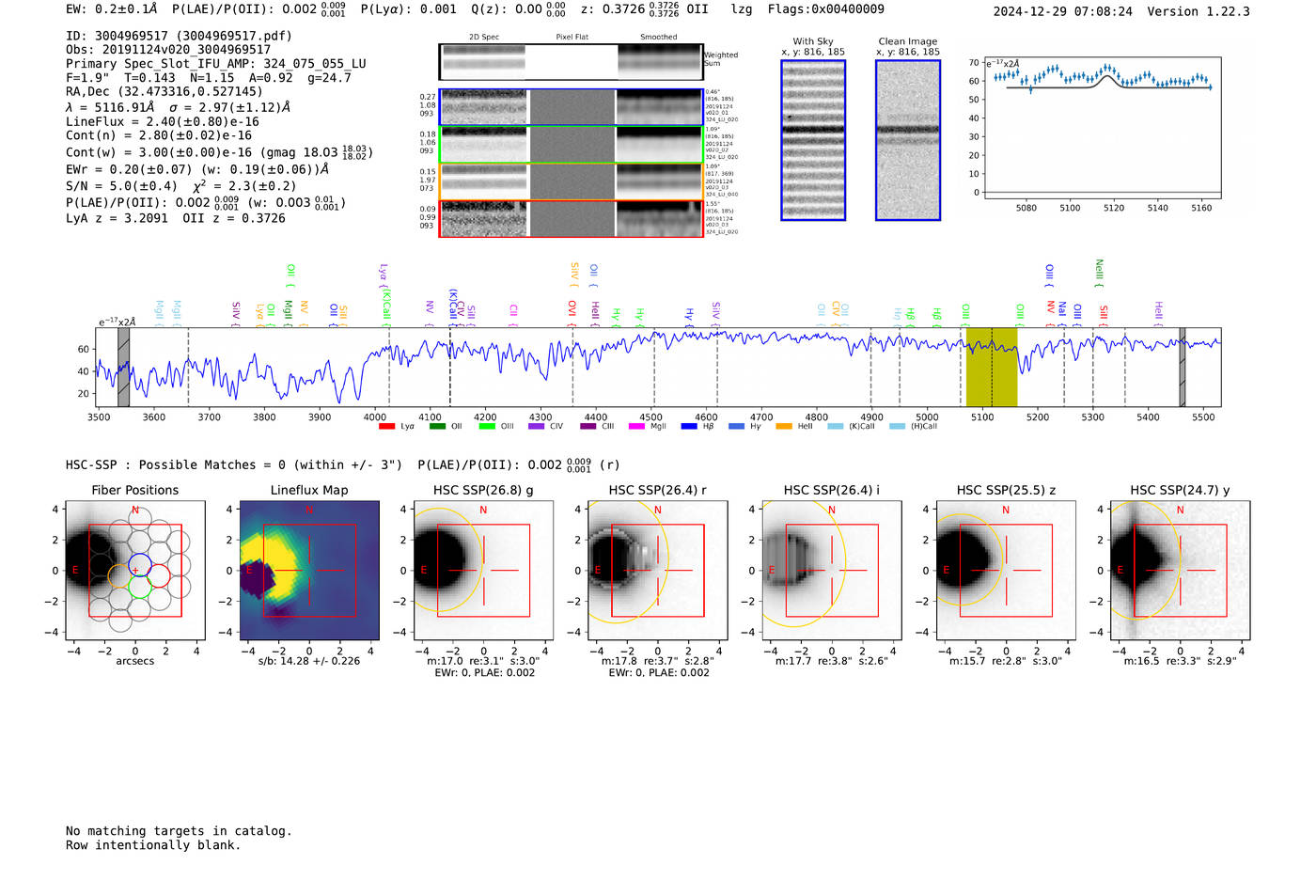Click the green fiber circle in Fiber Positions
The image size is (1316, 896).
click(139, 588)
